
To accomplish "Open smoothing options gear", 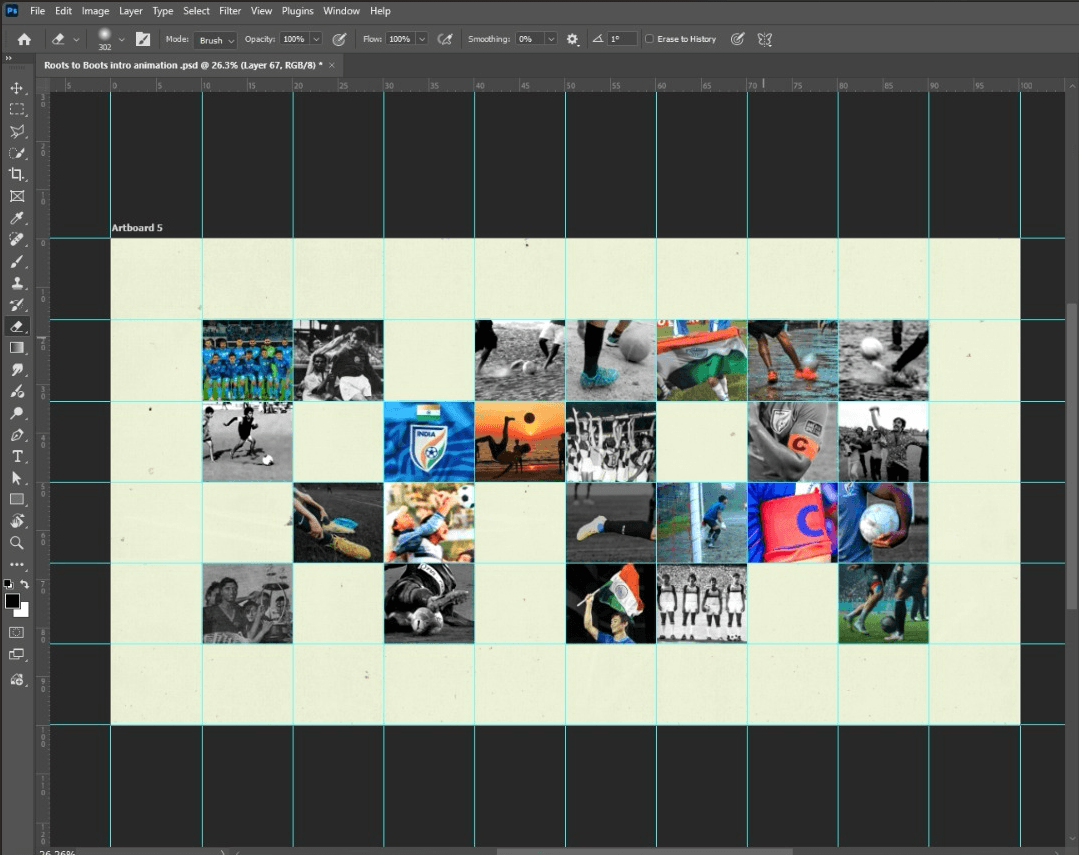I will click(x=573, y=39).
